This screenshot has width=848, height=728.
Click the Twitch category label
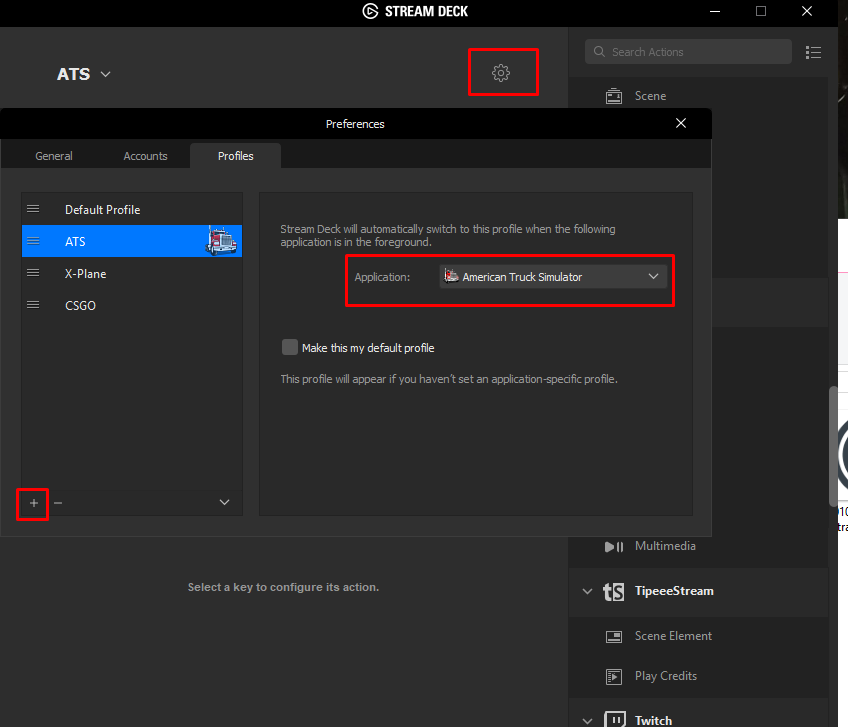tap(653, 720)
